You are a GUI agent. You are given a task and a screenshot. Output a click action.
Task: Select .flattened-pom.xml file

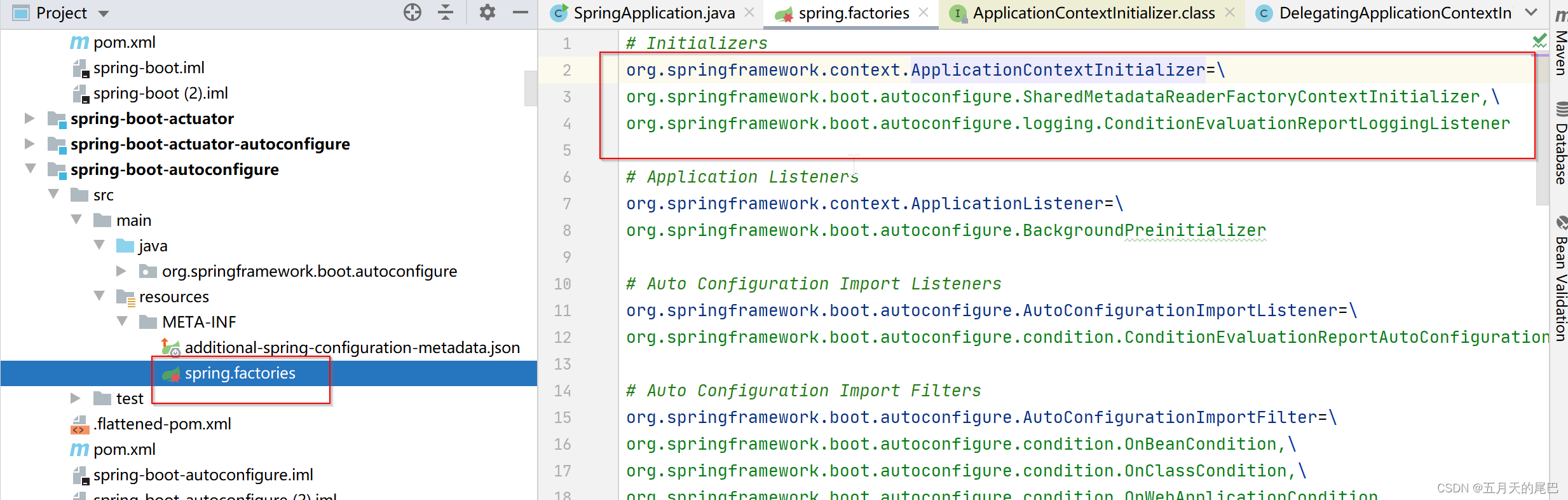162,424
